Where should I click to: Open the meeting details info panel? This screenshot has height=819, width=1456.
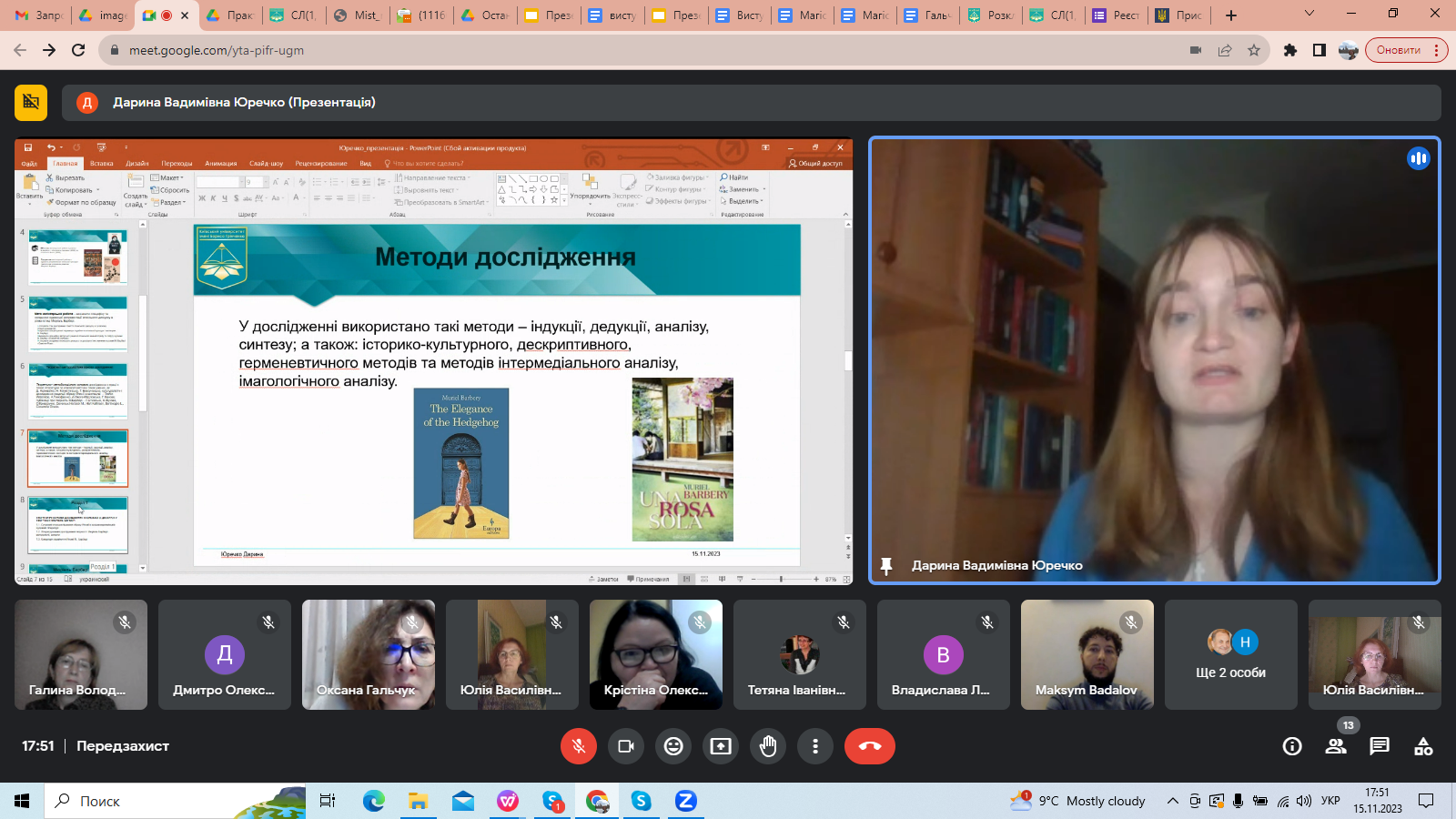coord(1292,746)
